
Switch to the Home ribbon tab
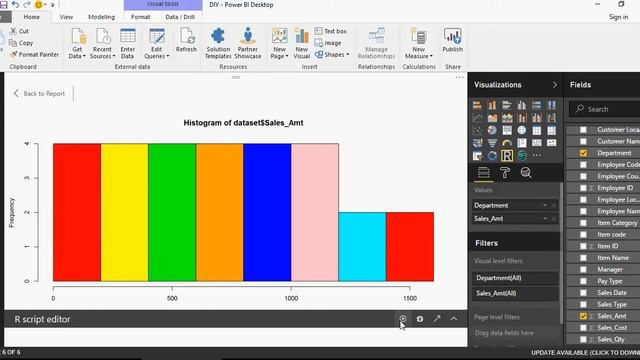point(31,17)
